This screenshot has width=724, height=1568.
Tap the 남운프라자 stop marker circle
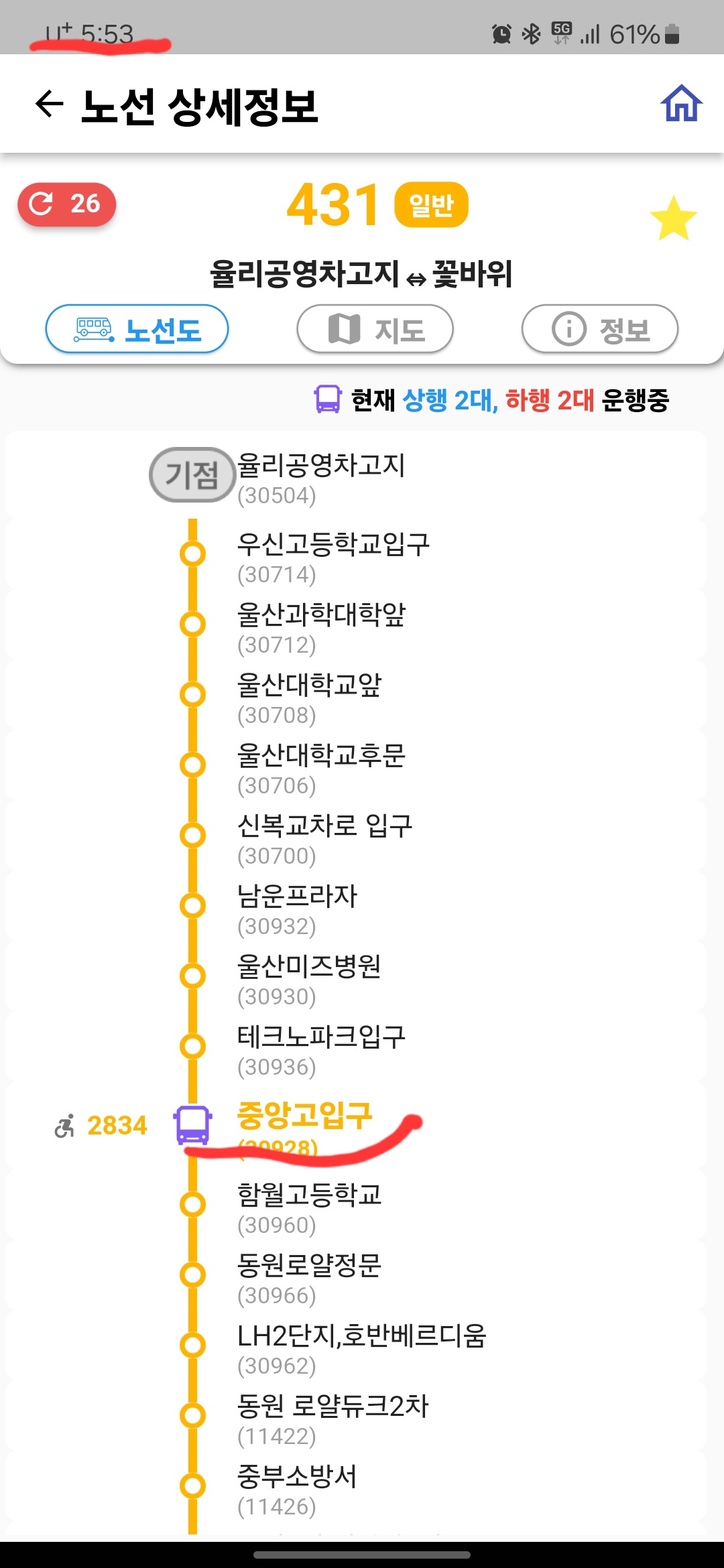coord(192,906)
